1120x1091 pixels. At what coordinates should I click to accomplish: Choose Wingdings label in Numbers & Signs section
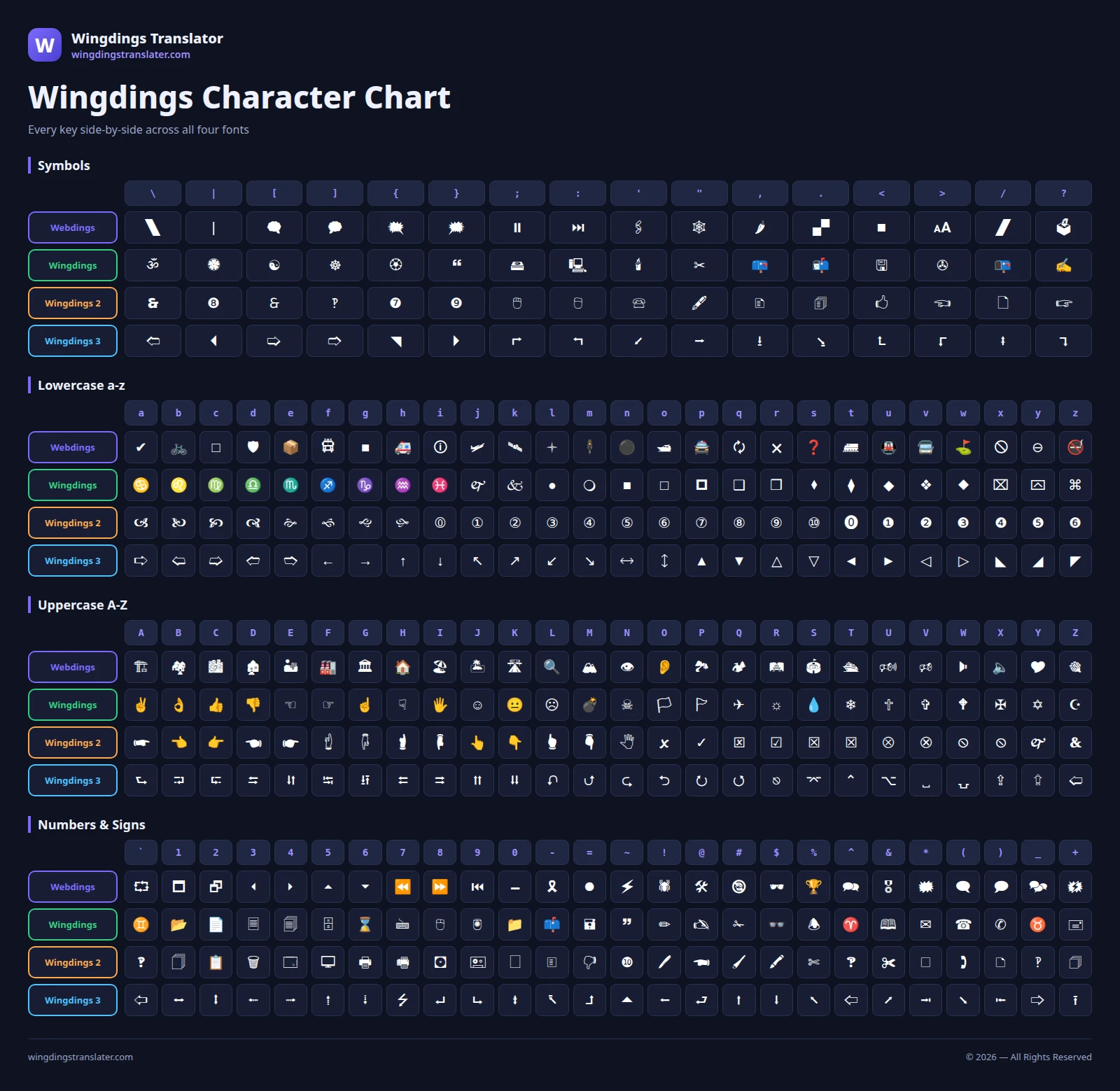point(73,925)
